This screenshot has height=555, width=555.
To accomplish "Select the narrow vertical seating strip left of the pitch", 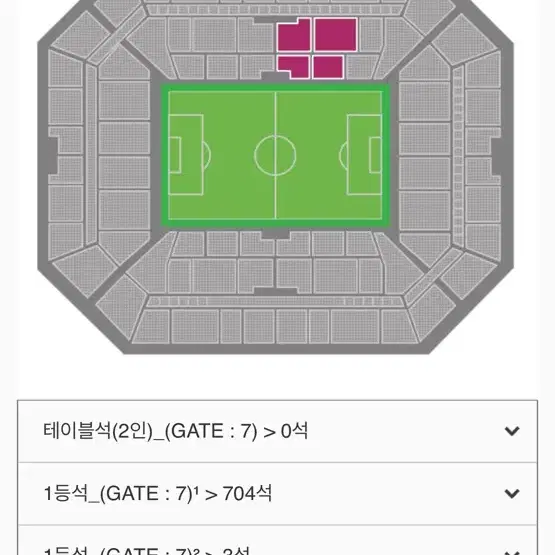I will (91, 154).
